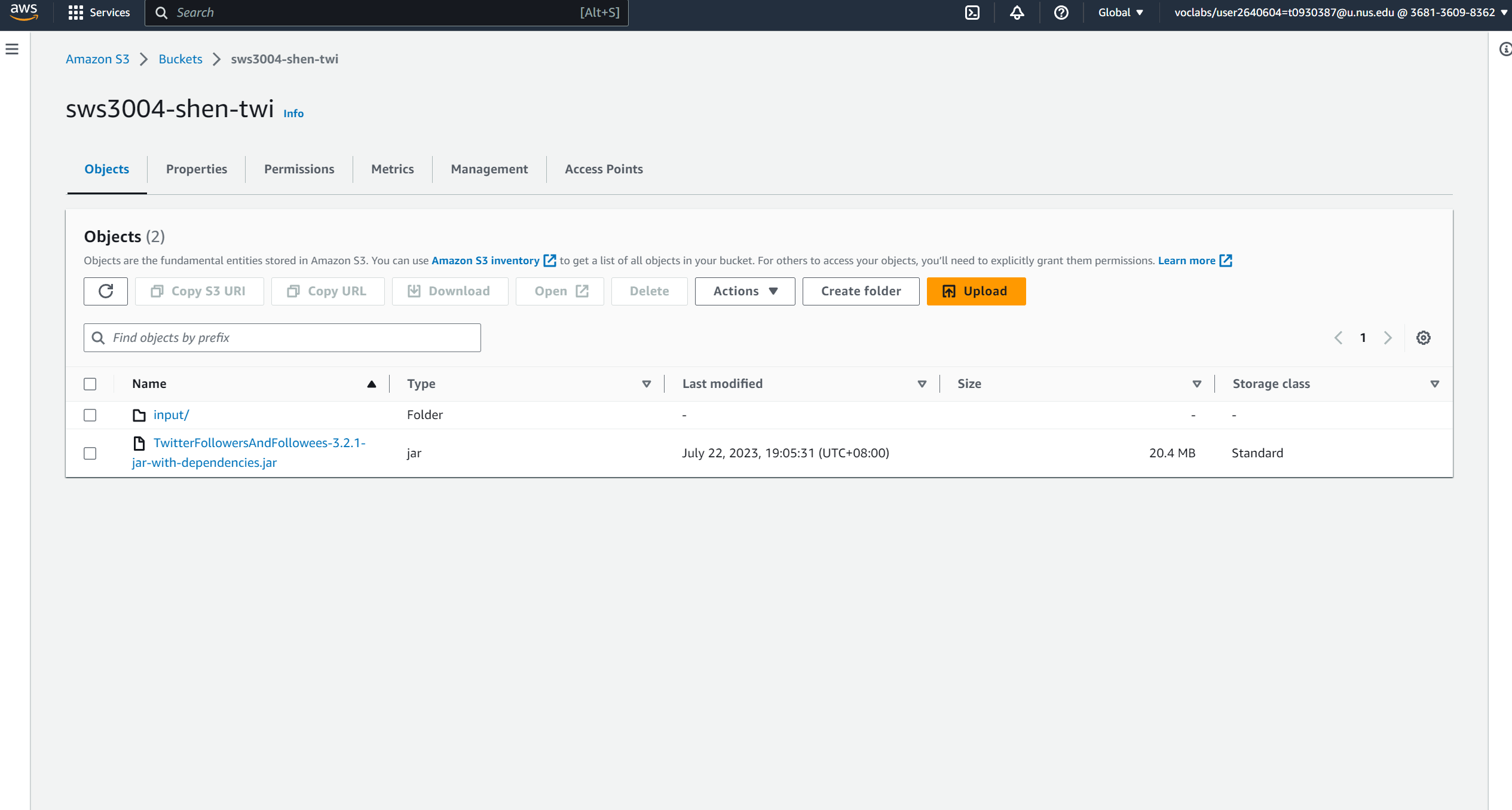Sort by Type column arrow
1512x810 pixels.
click(647, 384)
